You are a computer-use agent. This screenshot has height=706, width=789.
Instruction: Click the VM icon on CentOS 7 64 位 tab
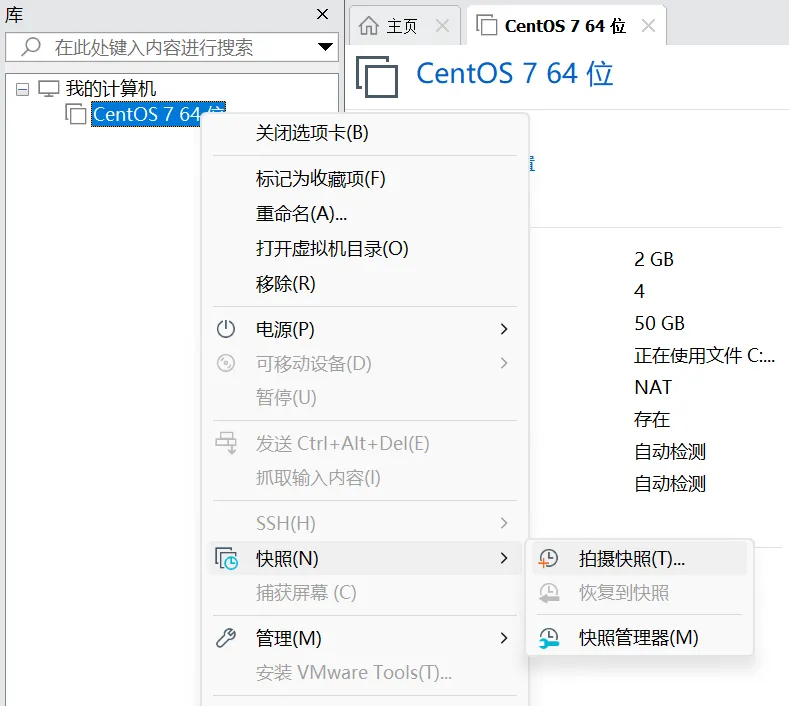[487, 25]
